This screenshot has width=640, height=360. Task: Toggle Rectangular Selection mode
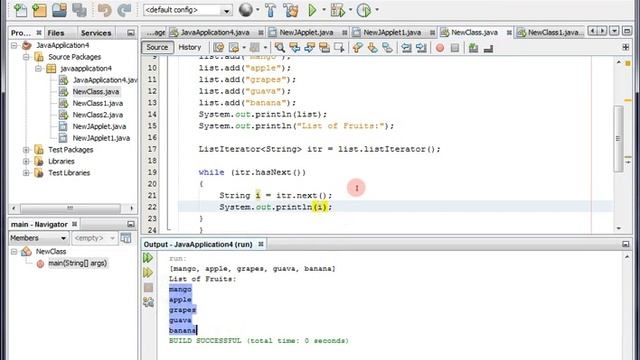click(339, 48)
